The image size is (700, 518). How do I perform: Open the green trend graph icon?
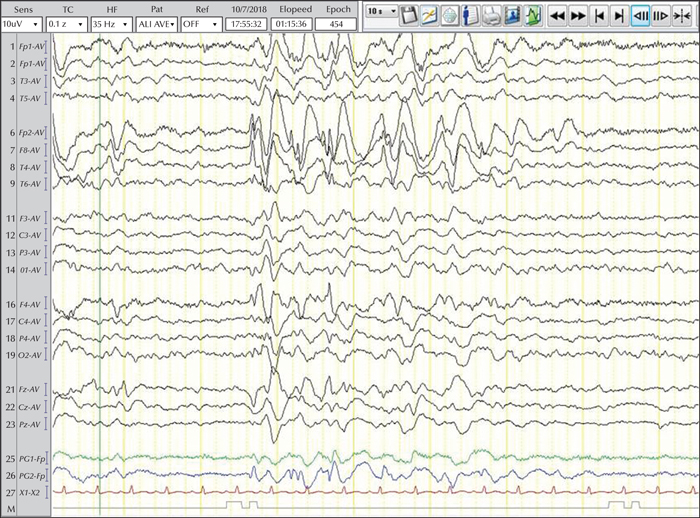click(x=532, y=16)
